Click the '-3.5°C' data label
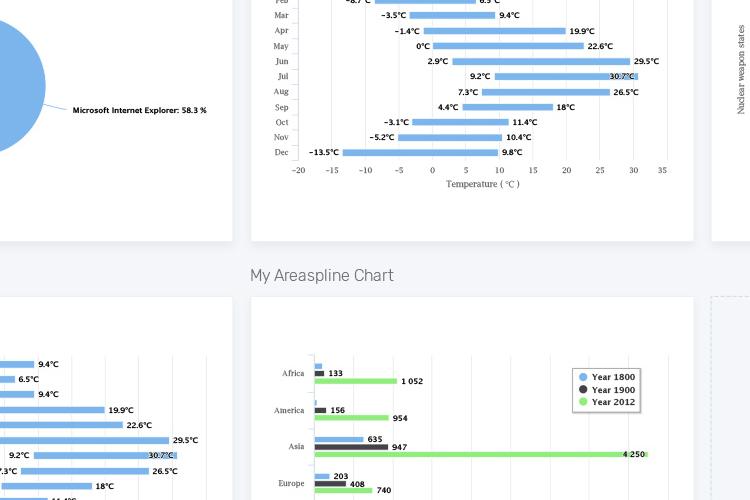 point(394,15)
